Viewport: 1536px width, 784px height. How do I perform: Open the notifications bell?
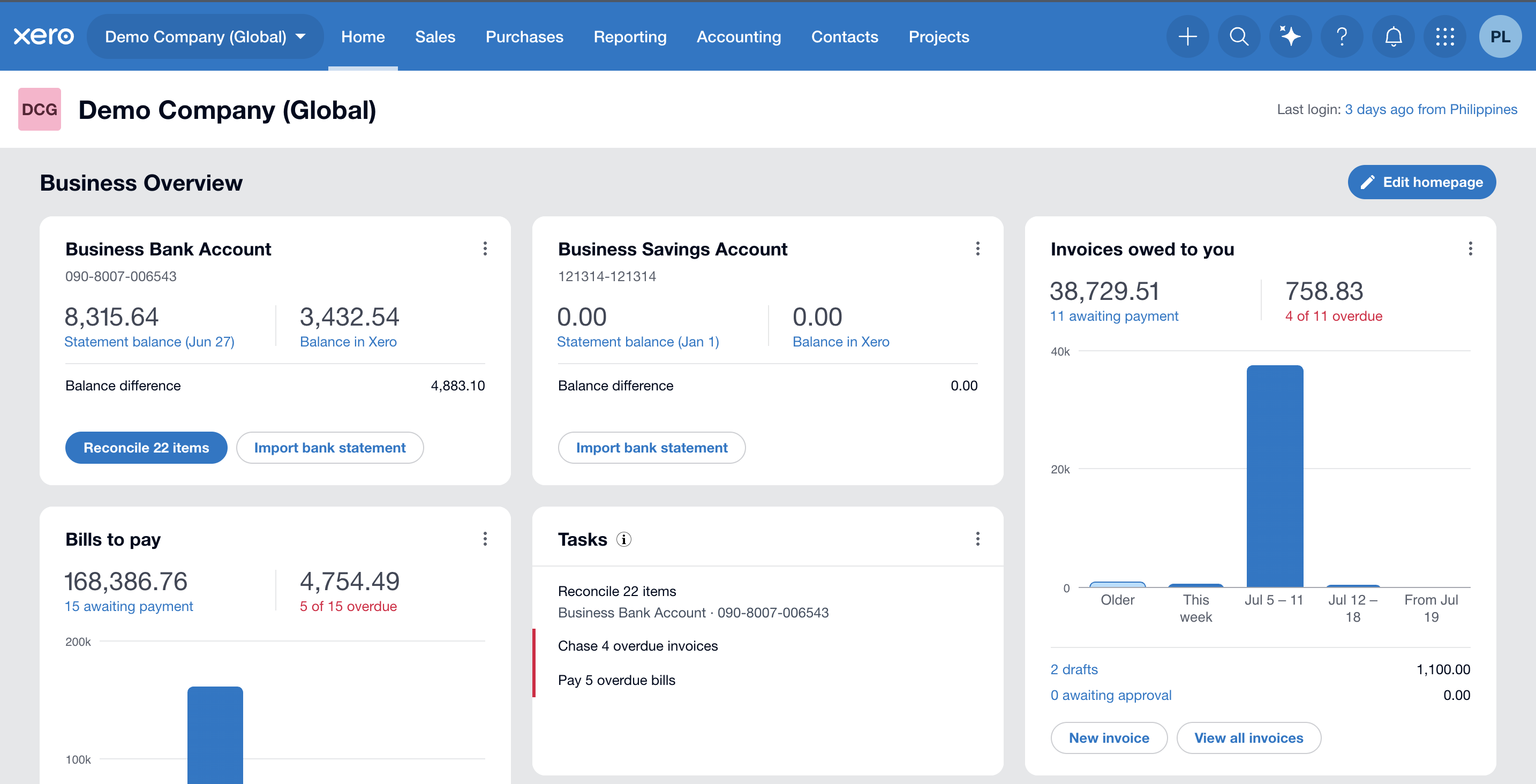[x=1393, y=36]
